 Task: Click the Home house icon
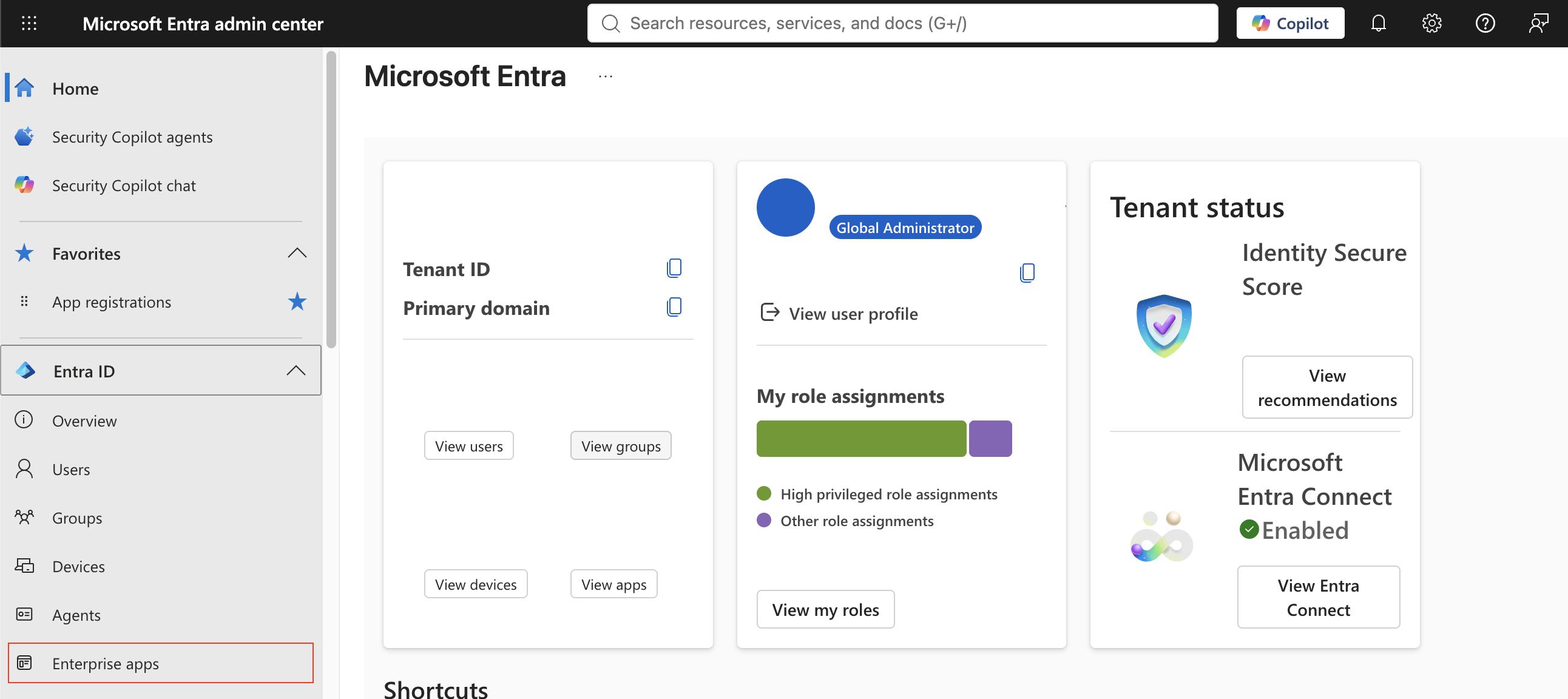[24, 89]
